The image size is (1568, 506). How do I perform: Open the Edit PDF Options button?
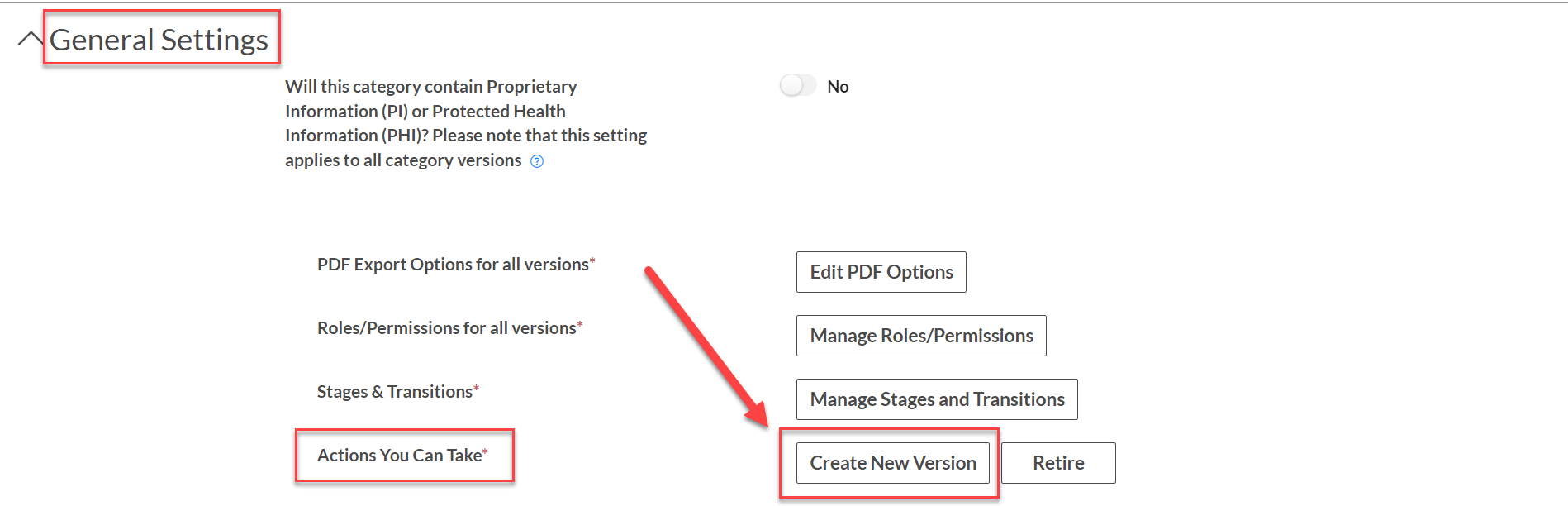pos(881,272)
